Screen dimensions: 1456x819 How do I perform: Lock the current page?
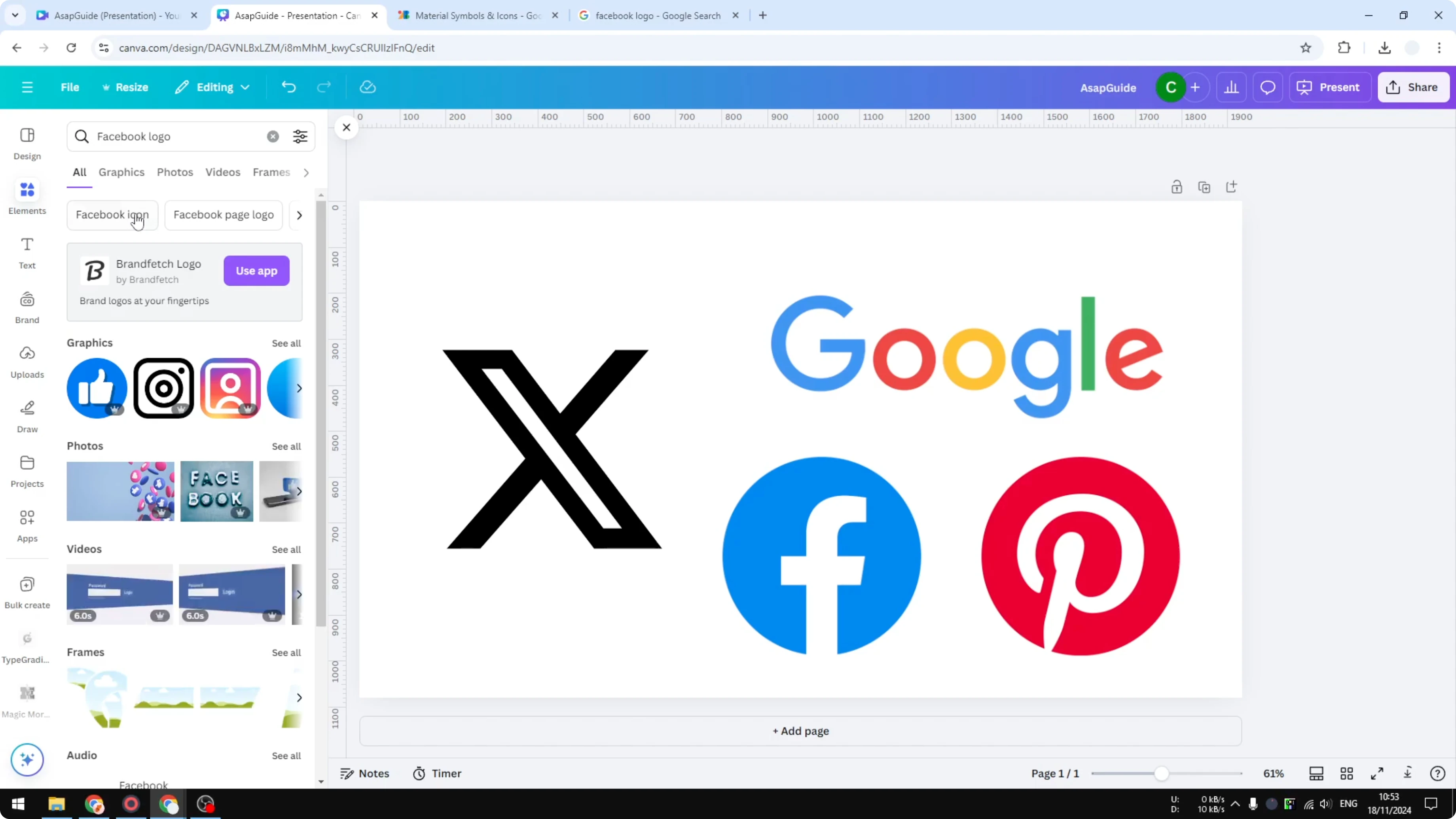1177,186
